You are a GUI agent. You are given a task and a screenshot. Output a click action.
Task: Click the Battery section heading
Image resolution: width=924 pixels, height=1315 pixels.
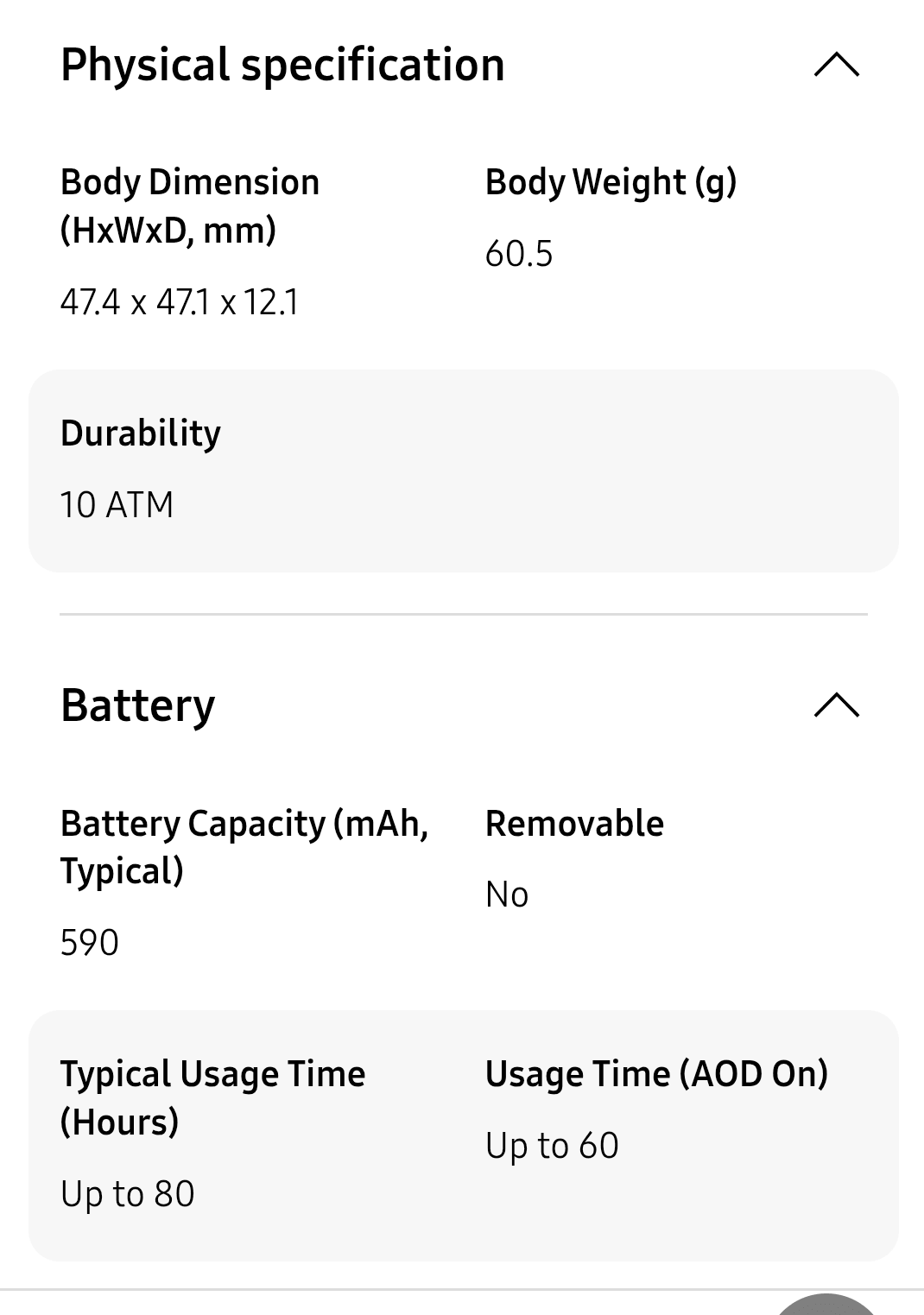136,705
